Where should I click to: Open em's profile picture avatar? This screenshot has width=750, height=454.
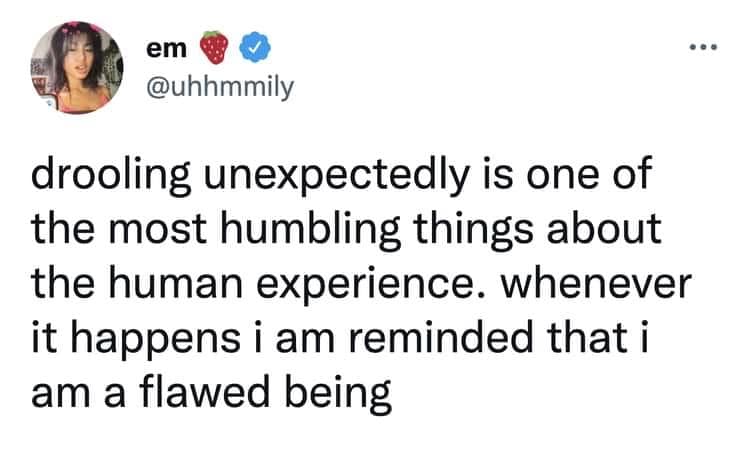(77, 68)
